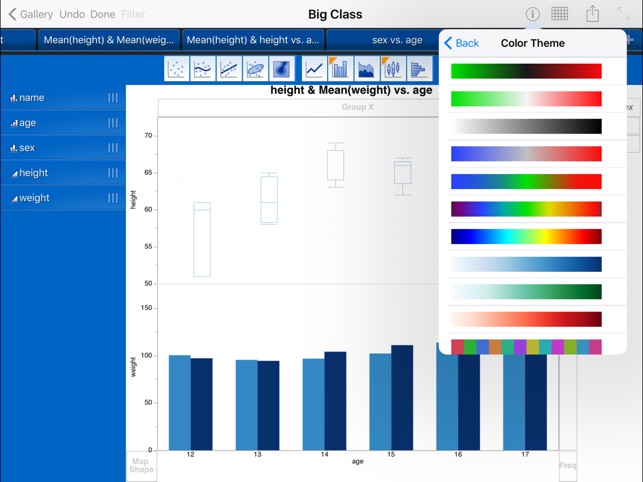
Task: Open the data table grid icon
Action: pyautogui.click(x=559, y=14)
